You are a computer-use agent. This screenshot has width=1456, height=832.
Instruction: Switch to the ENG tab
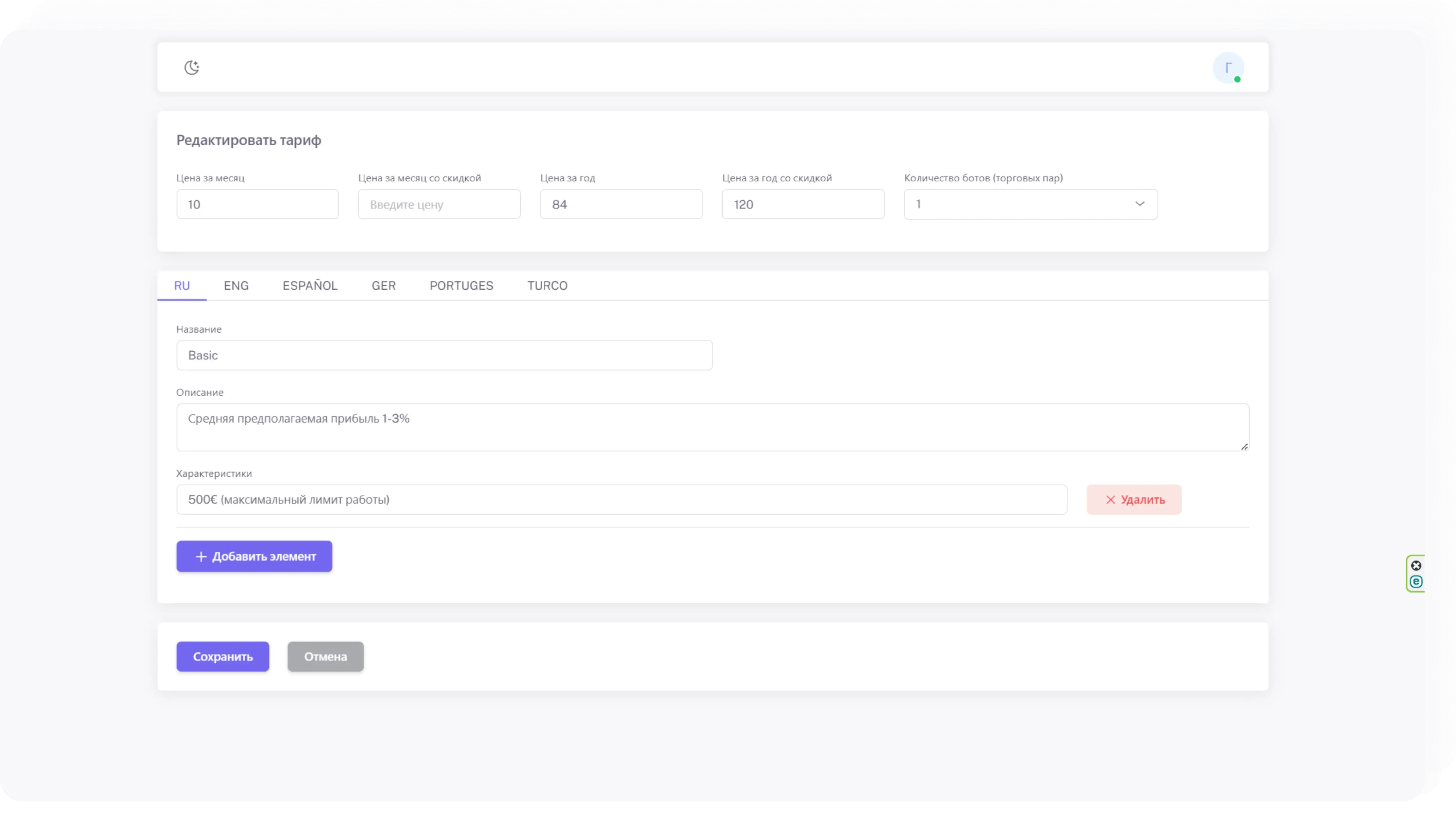point(236,285)
